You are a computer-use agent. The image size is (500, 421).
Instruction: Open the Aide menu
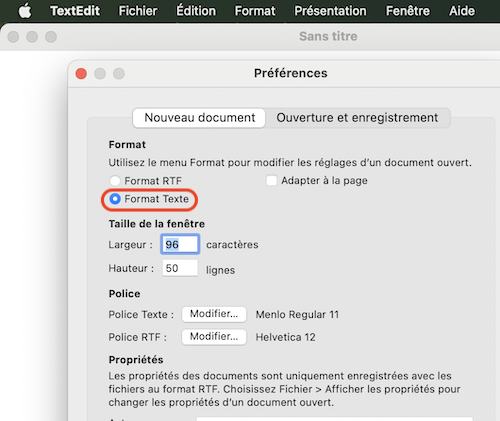click(x=462, y=11)
